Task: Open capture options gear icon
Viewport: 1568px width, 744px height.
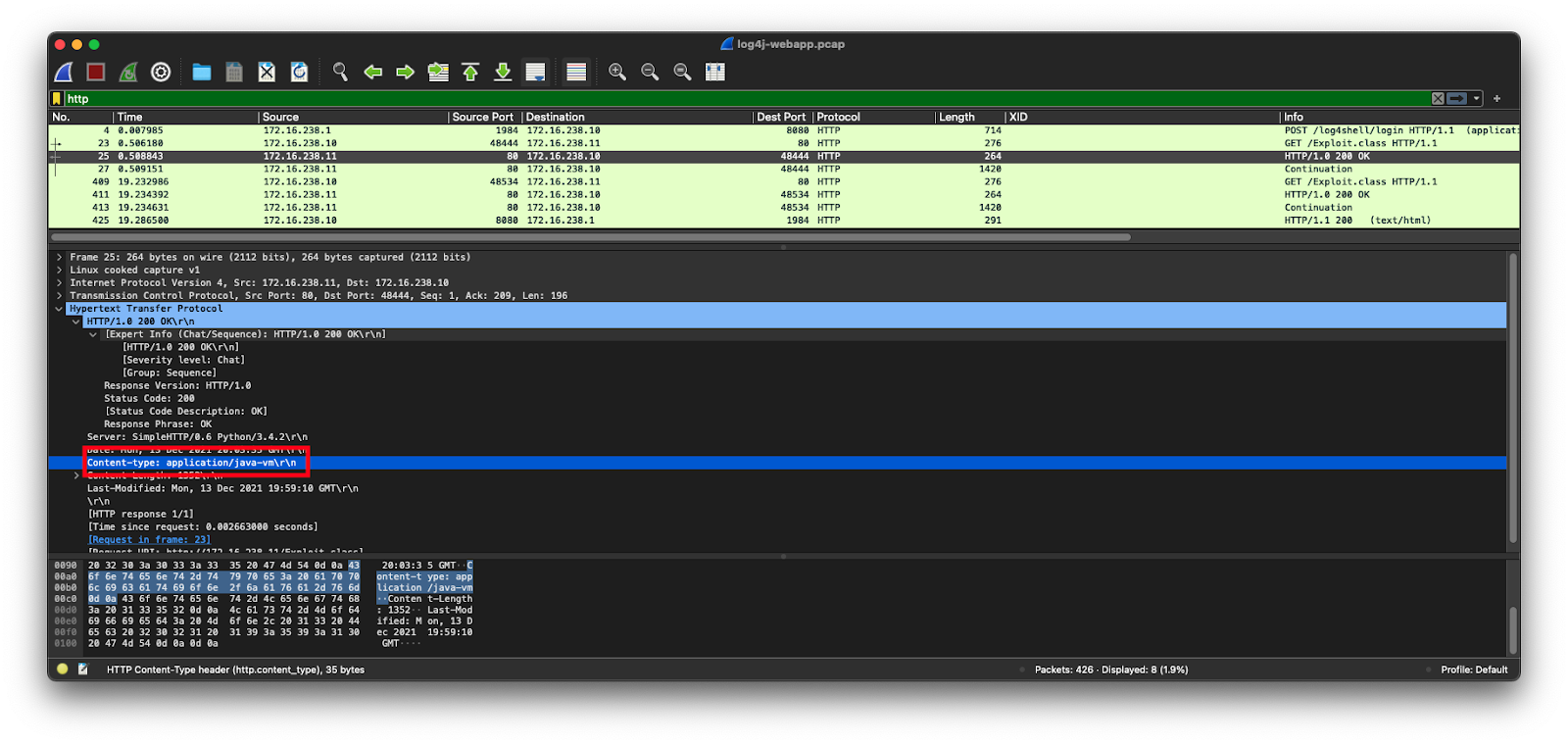Action: [x=161, y=73]
